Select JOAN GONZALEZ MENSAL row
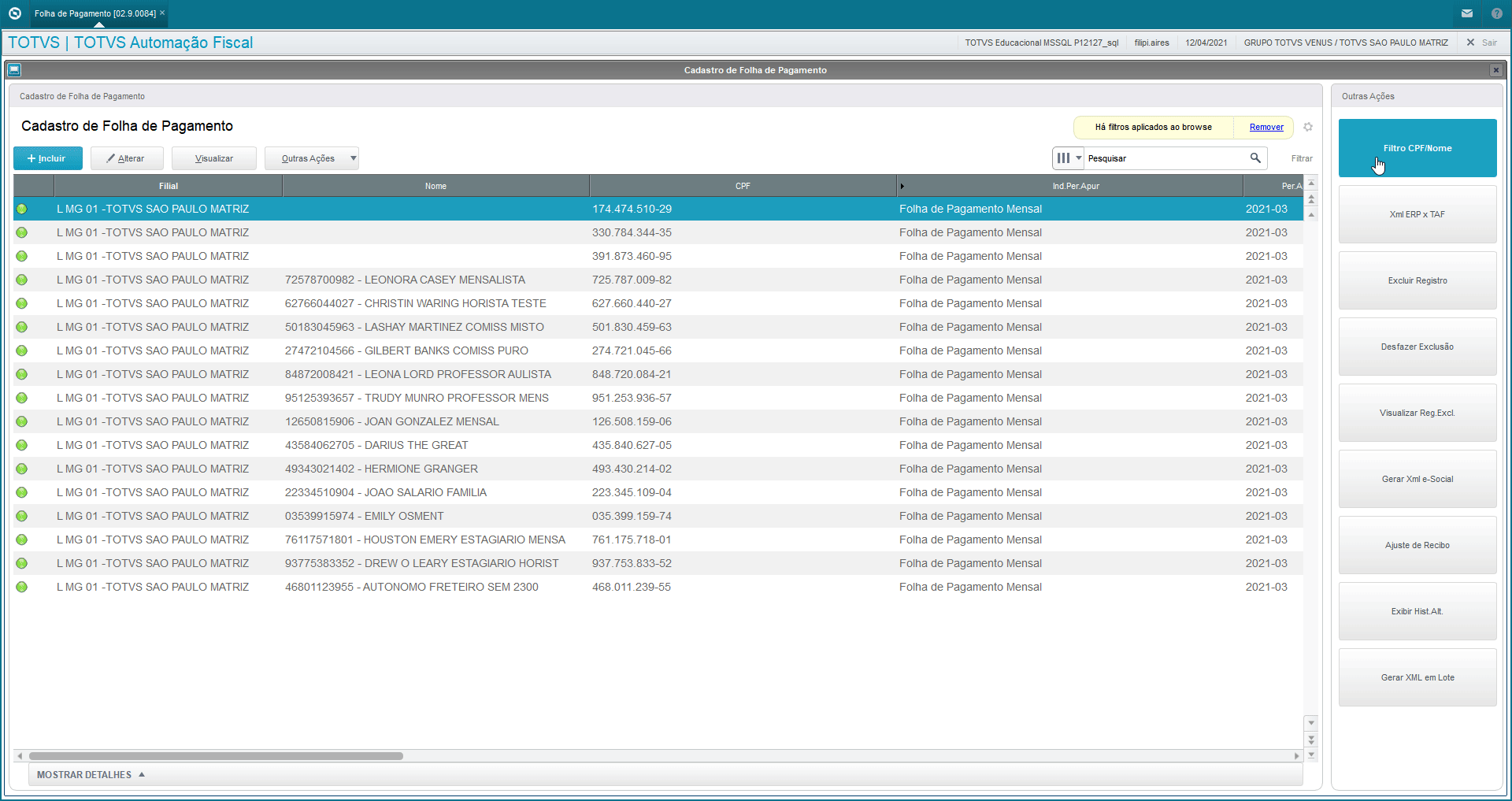Screen dimensions: 1512x801 point(658,421)
